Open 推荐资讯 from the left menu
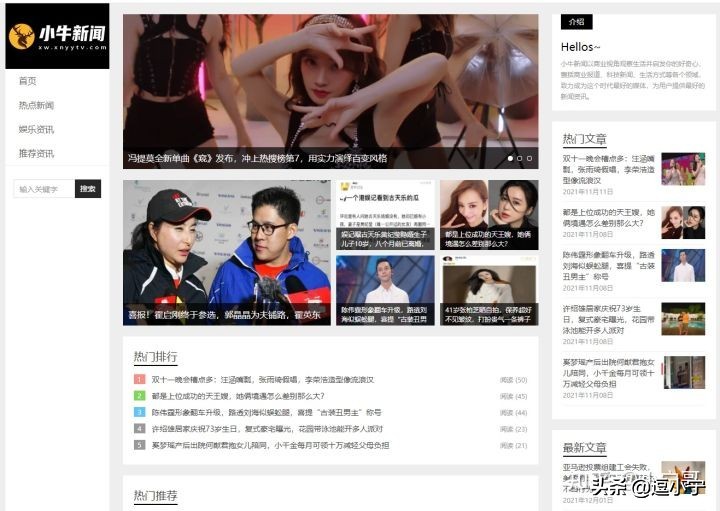The height and width of the screenshot is (511, 720). tap(36, 153)
